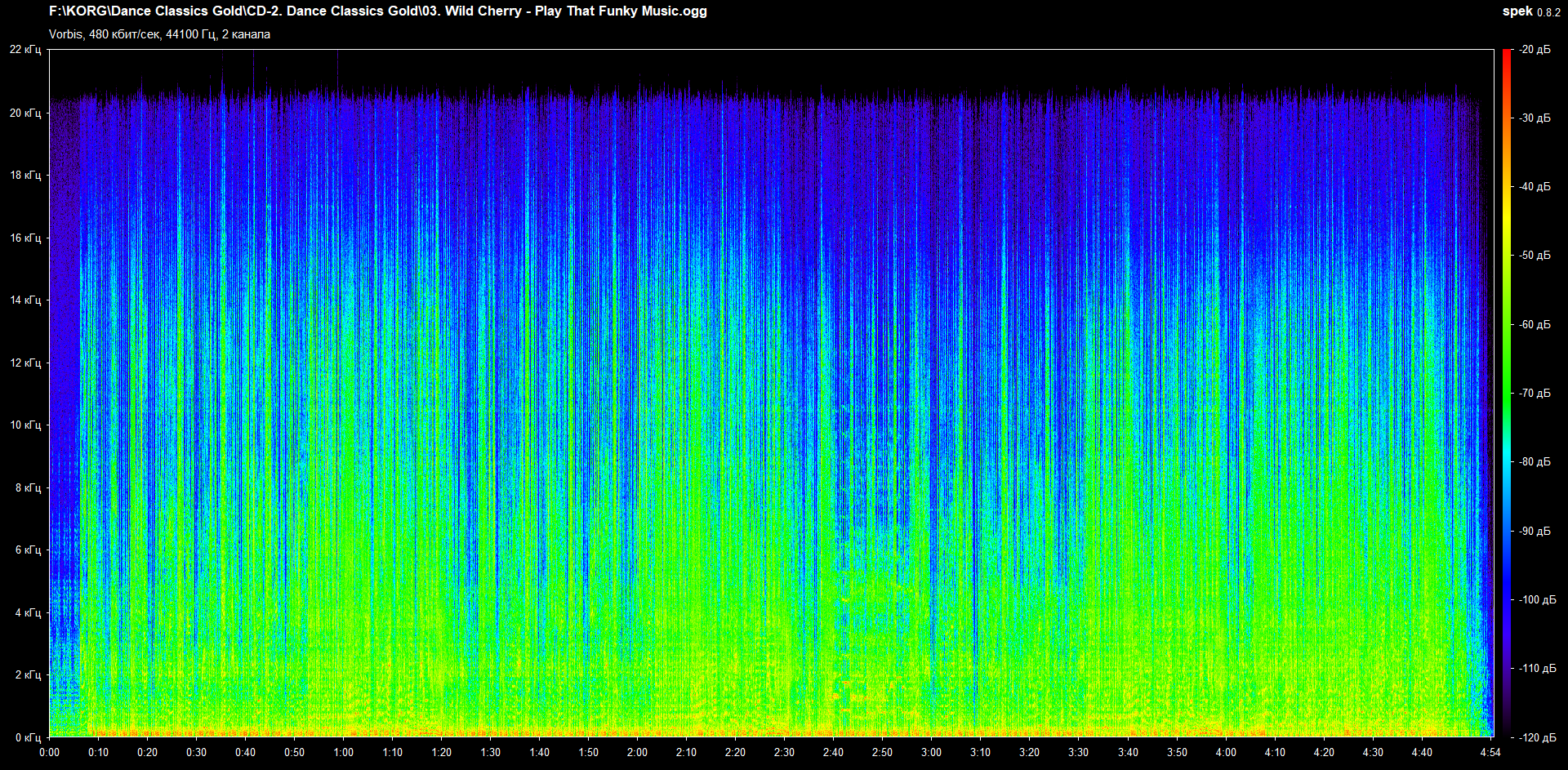Viewport: 1568px width, 770px height.
Task: Click the 2:30 time axis label
Action: pyautogui.click(x=784, y=752)
